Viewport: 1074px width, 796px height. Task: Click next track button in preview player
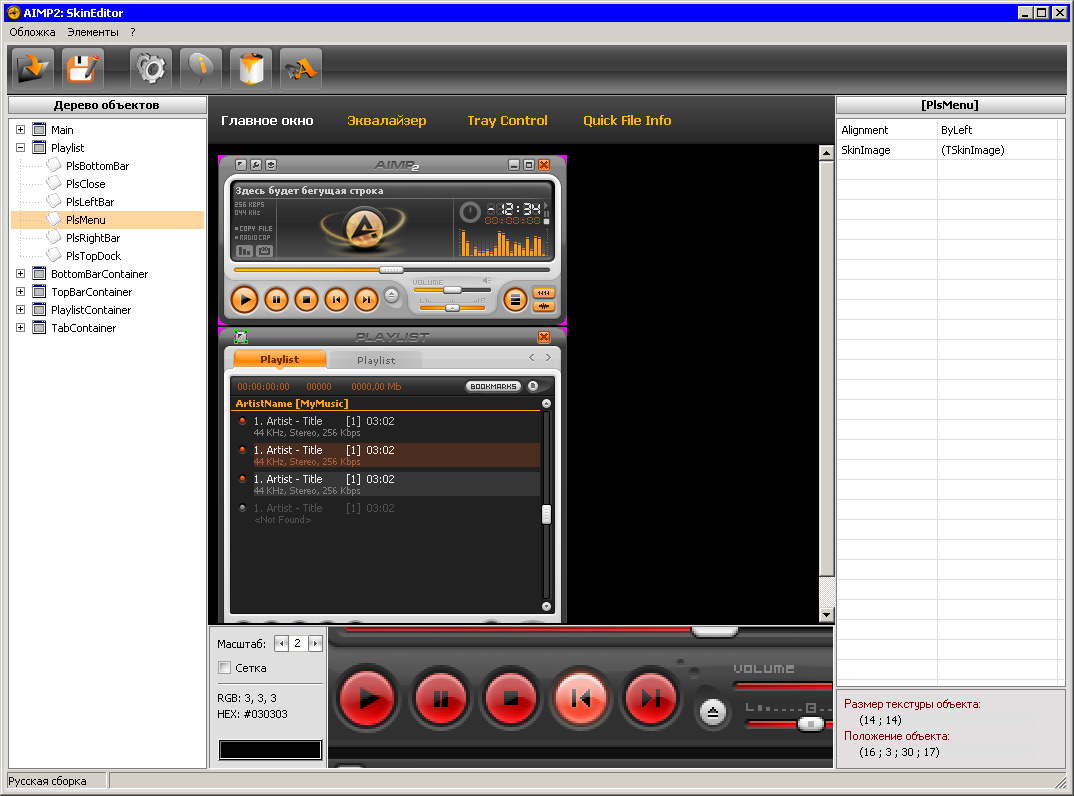pyautogui.click(x=366, y=299)
